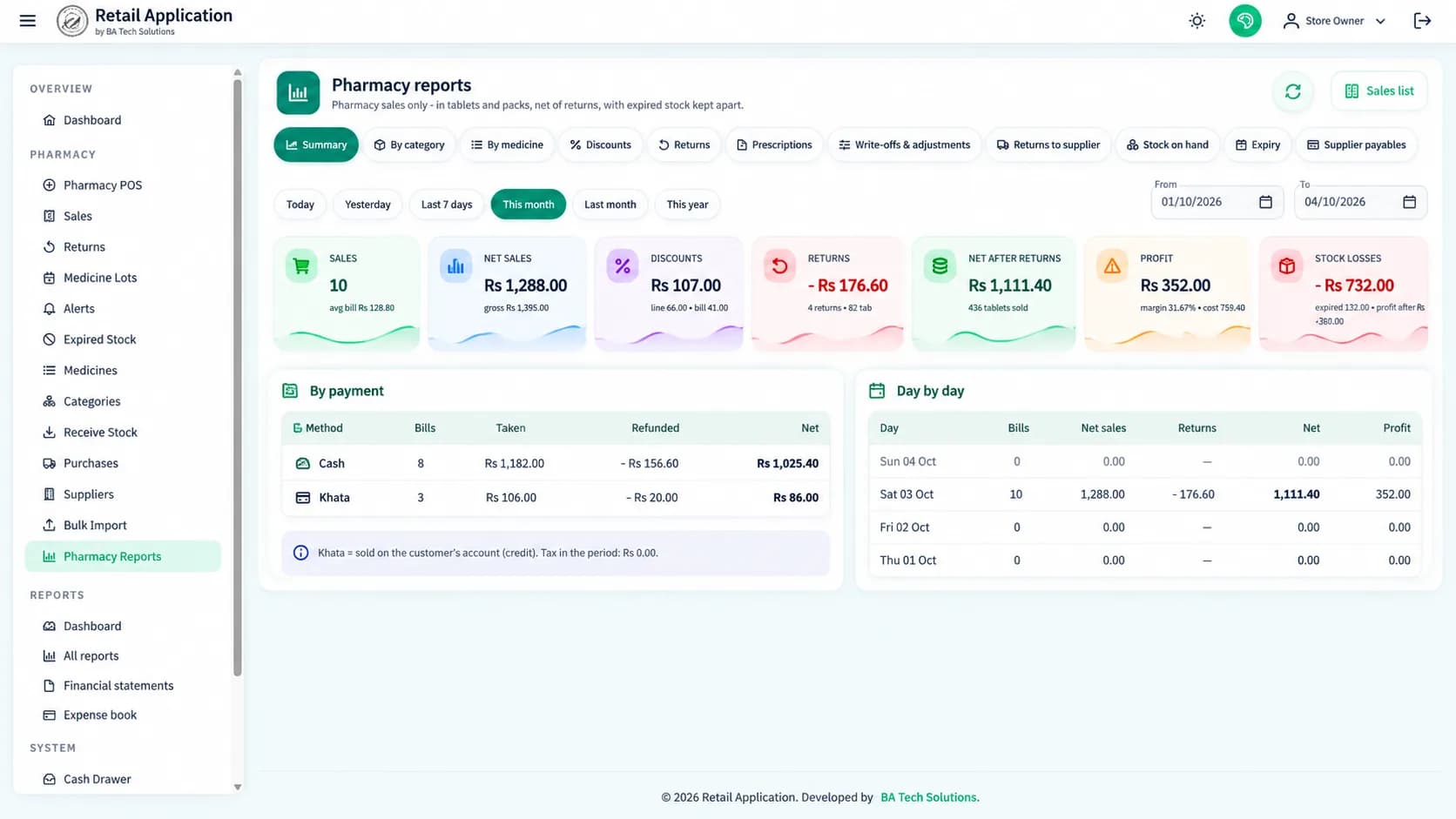Viewport: 1456px width, 819px height.
Task: Open Dashboard under Reports section
Action: pyautogui.click(x=123, y=626)
